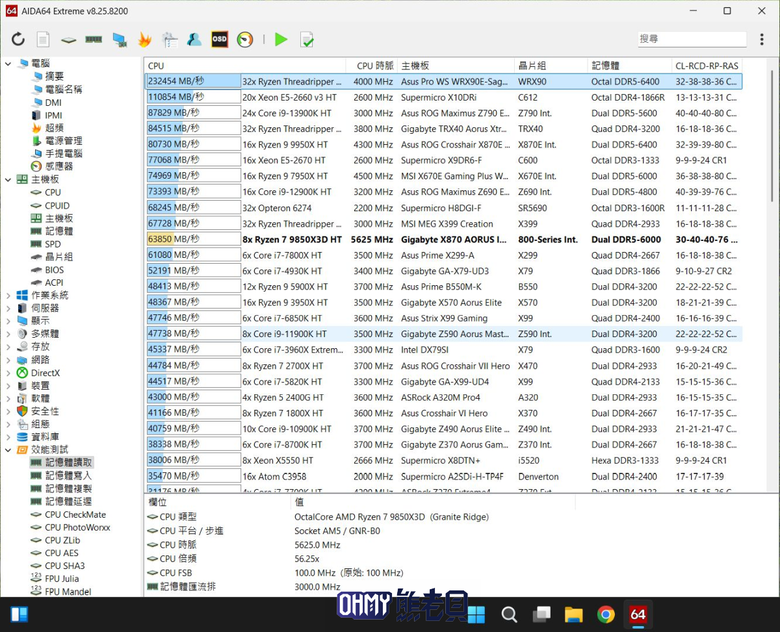
Task: Open taskbar Search magnifier
Action: click(508, 615)
